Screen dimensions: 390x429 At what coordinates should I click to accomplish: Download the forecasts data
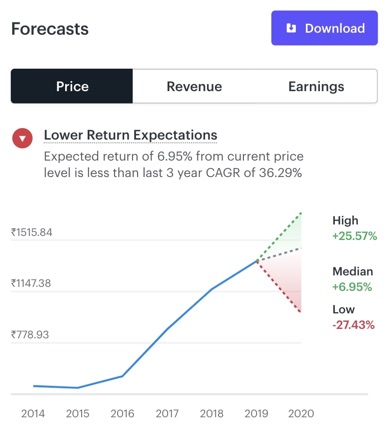point(324,28)
